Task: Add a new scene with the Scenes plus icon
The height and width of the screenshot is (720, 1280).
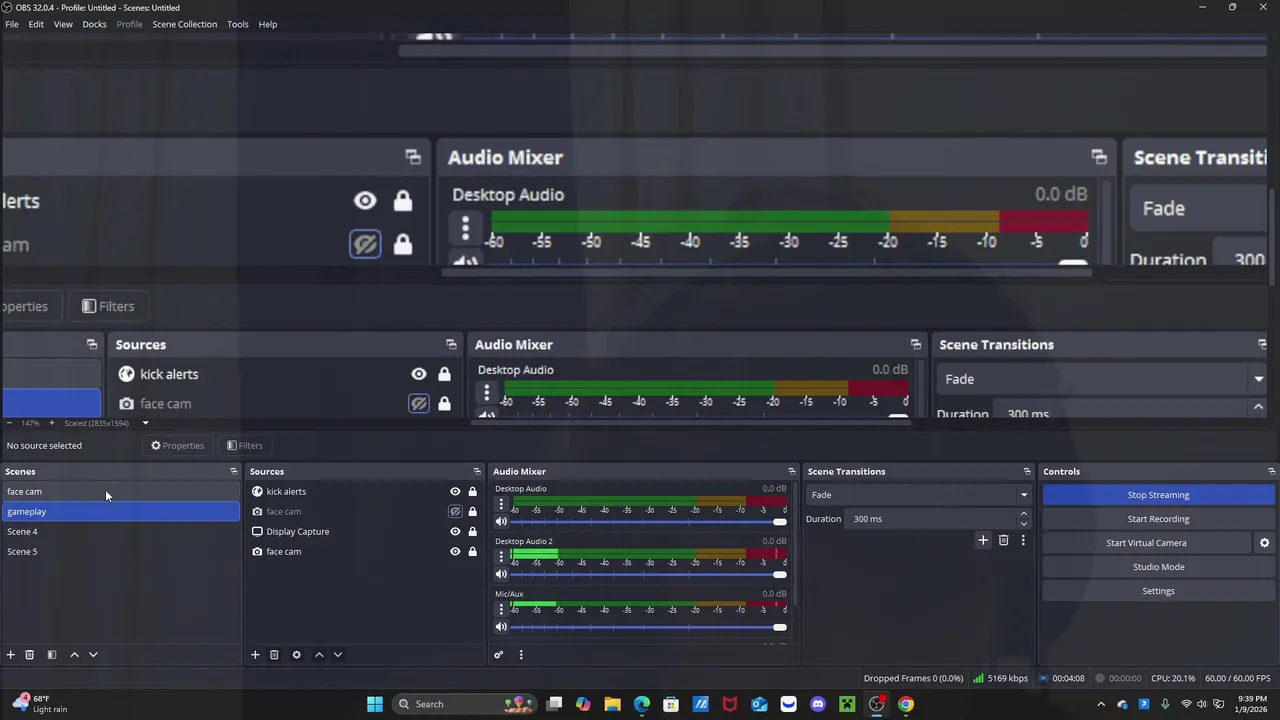Action: (10, 655)
